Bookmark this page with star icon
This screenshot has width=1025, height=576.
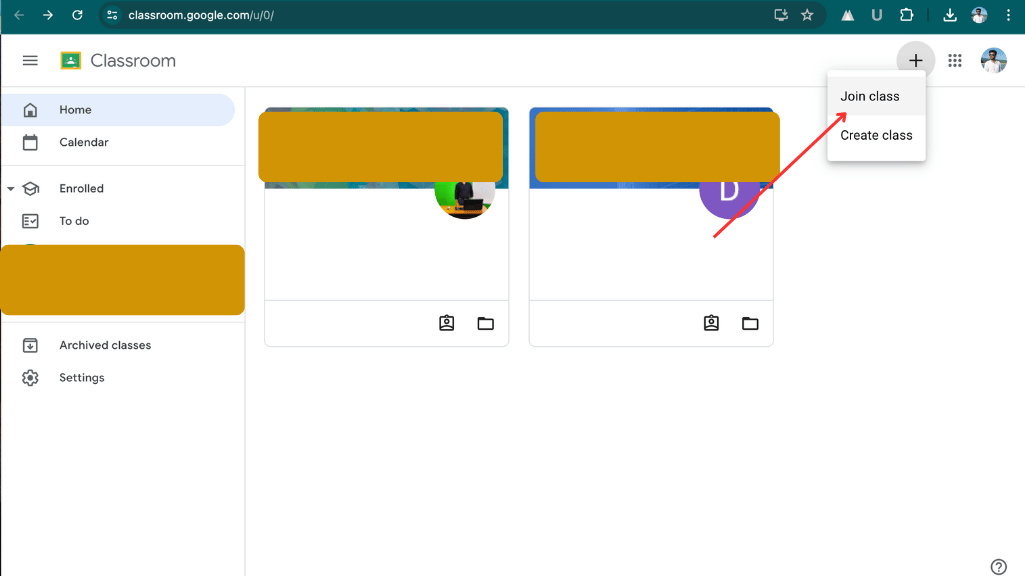[807, 15]
